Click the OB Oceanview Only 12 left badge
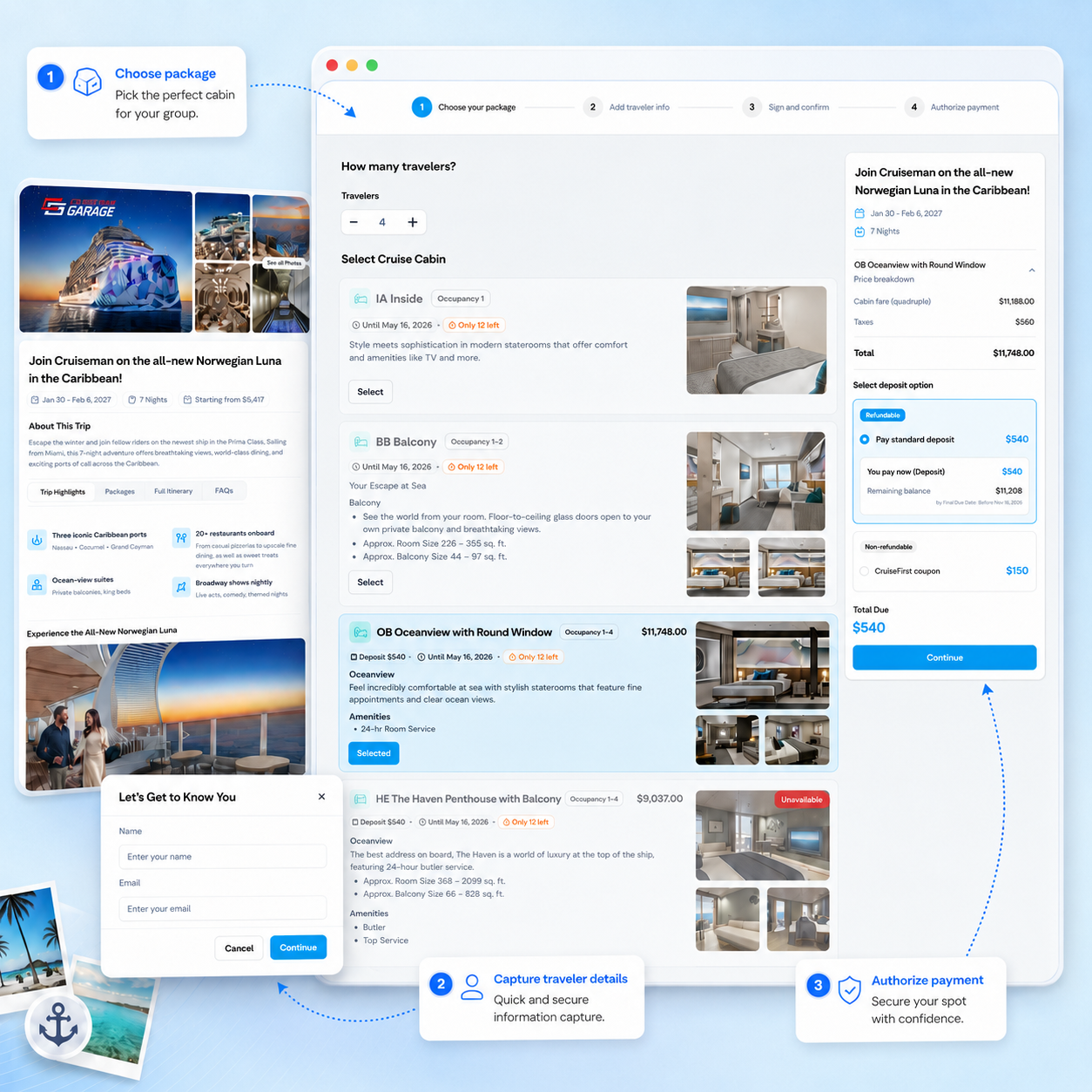The width and height of the screenshot is (1092, 1092). coord(534,657)
